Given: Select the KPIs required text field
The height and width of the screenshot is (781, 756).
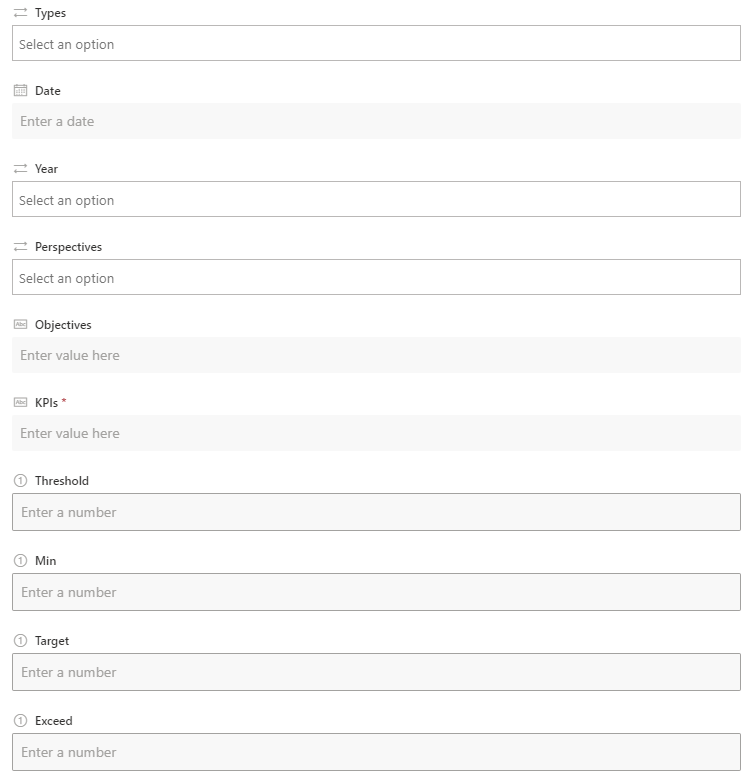Looking at the screenshot, I should coord(376,434).
